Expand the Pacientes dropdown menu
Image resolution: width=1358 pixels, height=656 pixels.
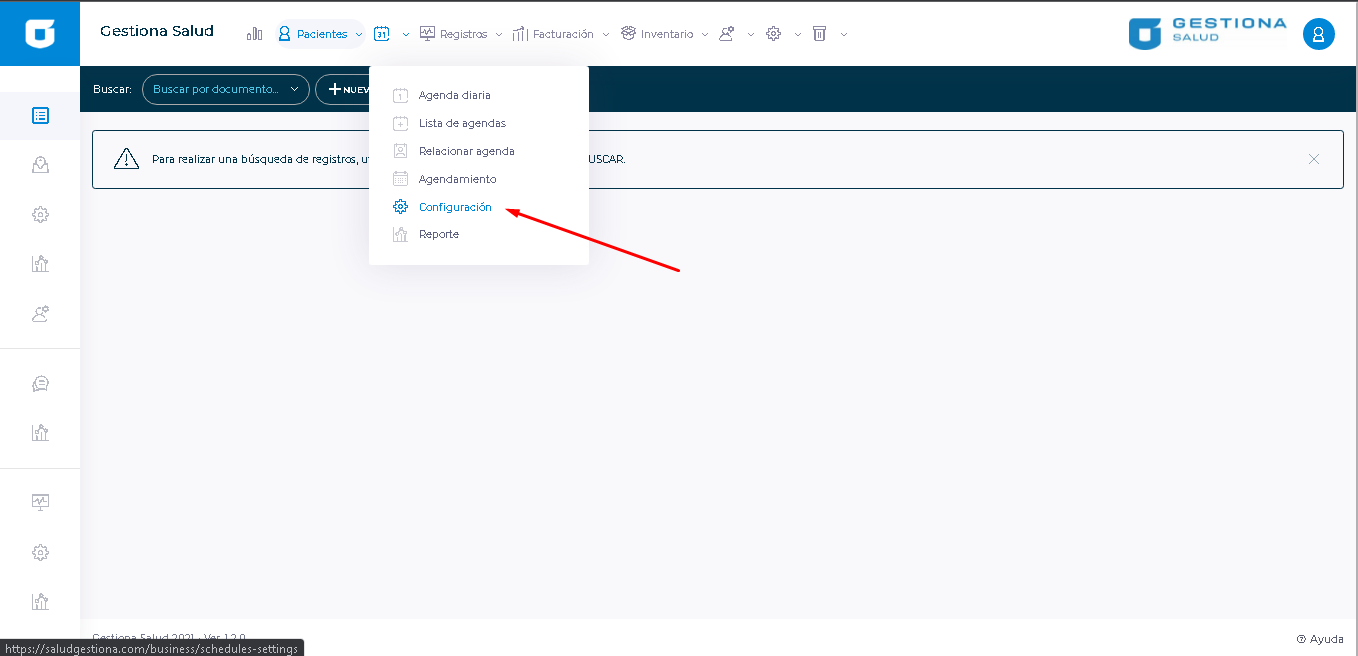pyautogui.click(x=320, y=34)
